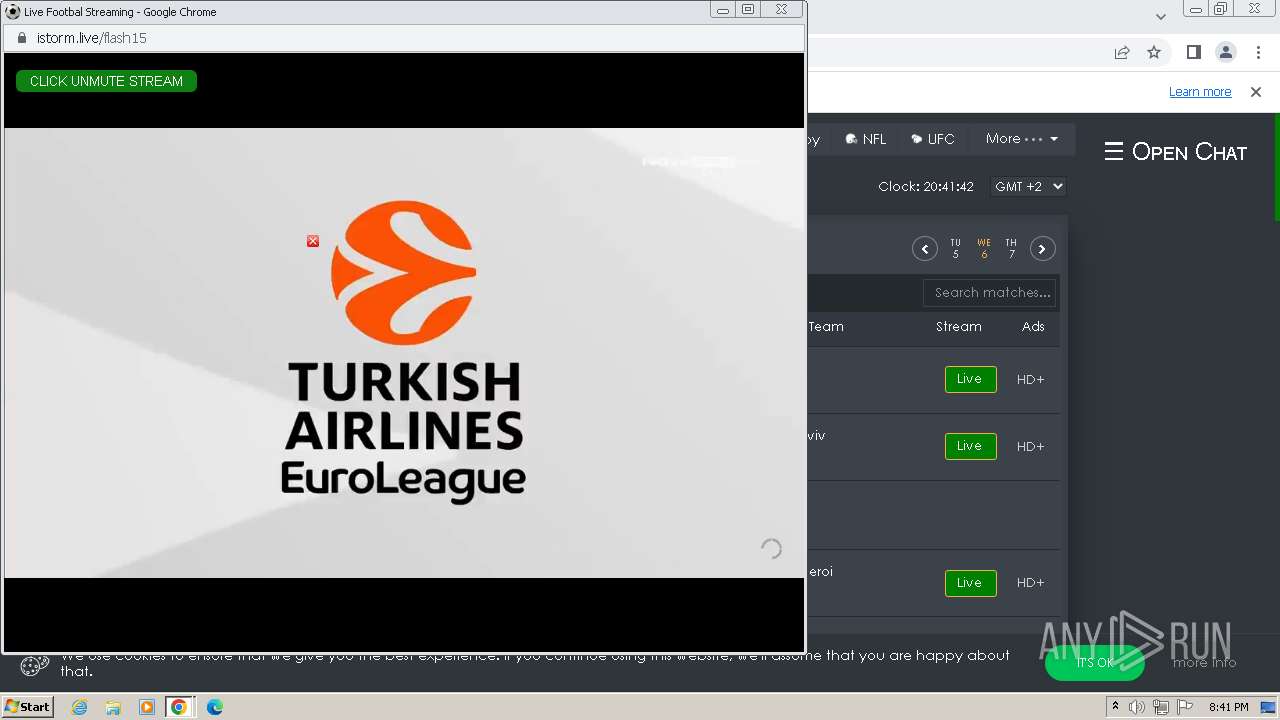Open the Chrome profile avatar
The image size is (1280, 720).
click(1226, 52)
